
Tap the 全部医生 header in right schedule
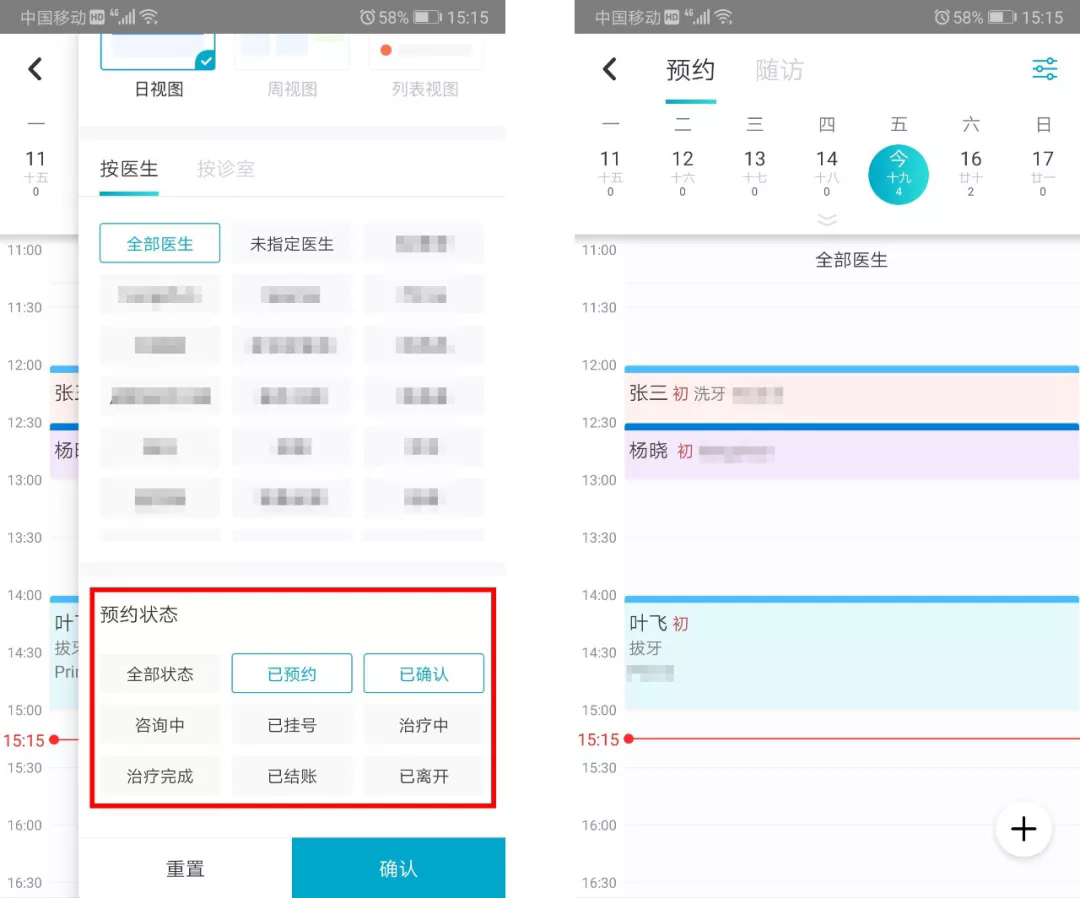851,260
